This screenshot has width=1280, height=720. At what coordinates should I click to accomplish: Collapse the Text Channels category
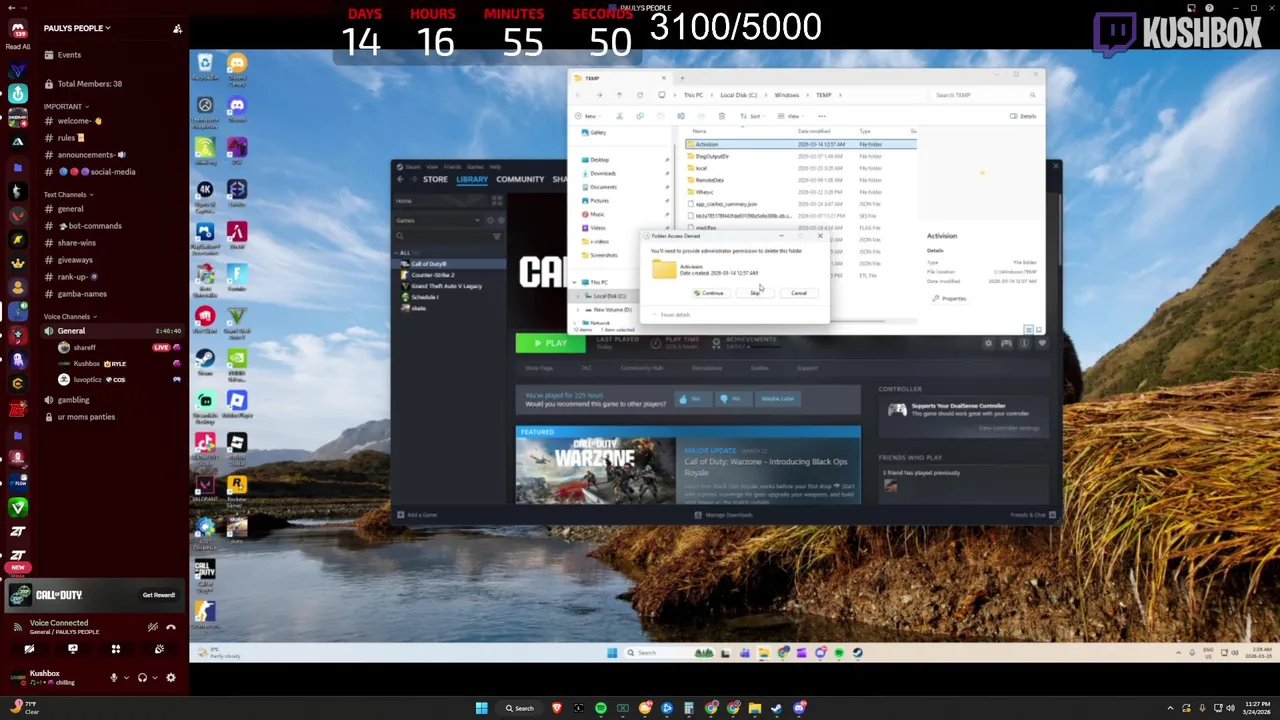point(68,194)
